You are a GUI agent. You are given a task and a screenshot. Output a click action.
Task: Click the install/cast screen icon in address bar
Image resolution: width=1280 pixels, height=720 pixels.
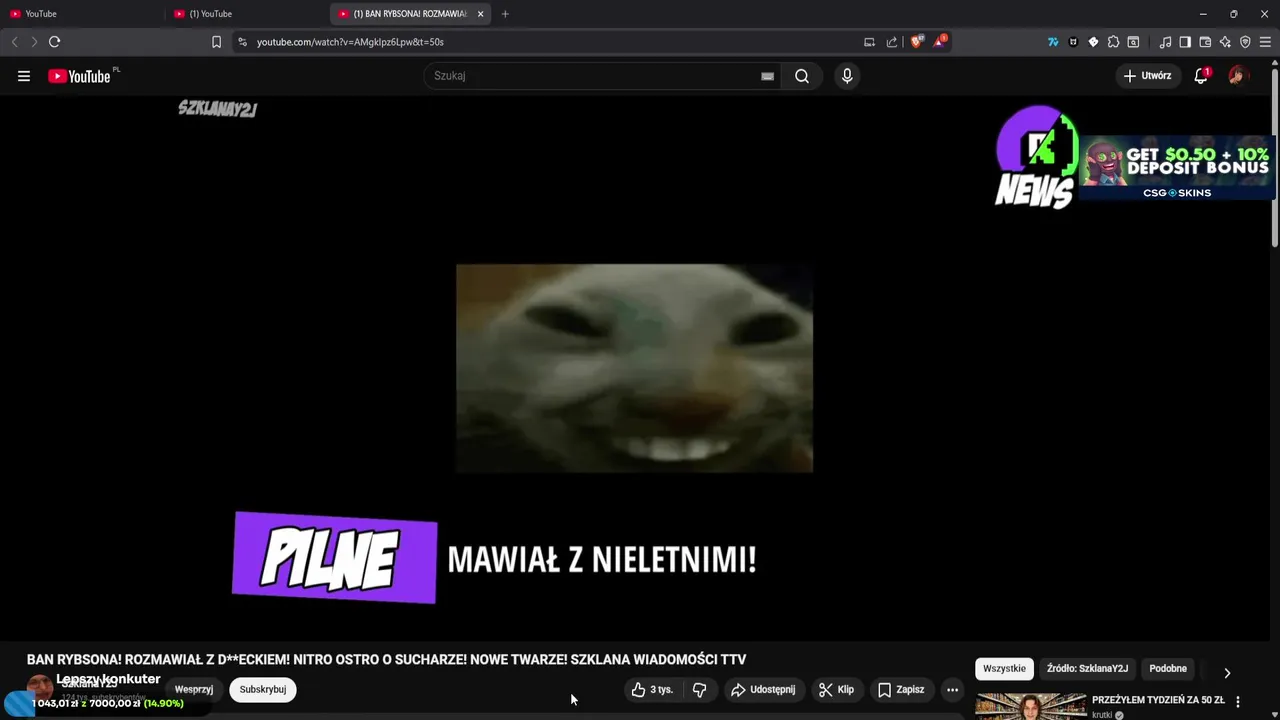coord(869,42)
